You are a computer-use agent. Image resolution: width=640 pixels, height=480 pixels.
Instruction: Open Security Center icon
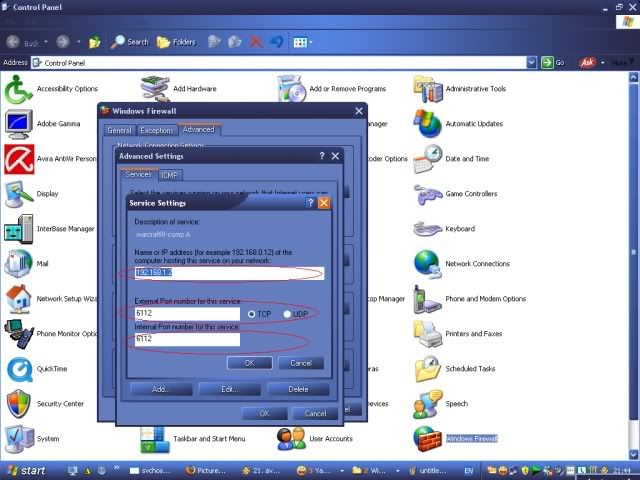point(18,404)
